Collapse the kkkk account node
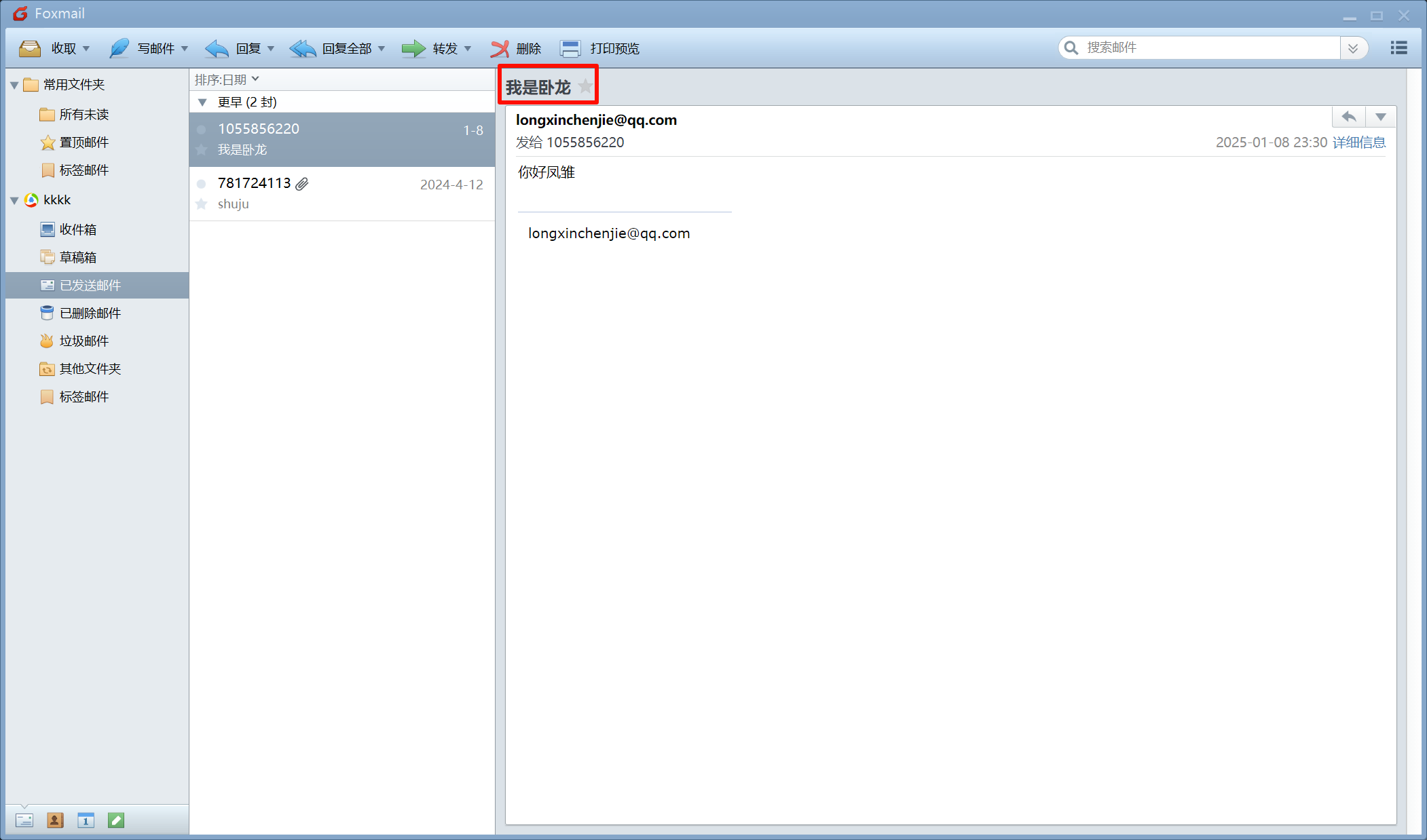 (x=14, y=200)
